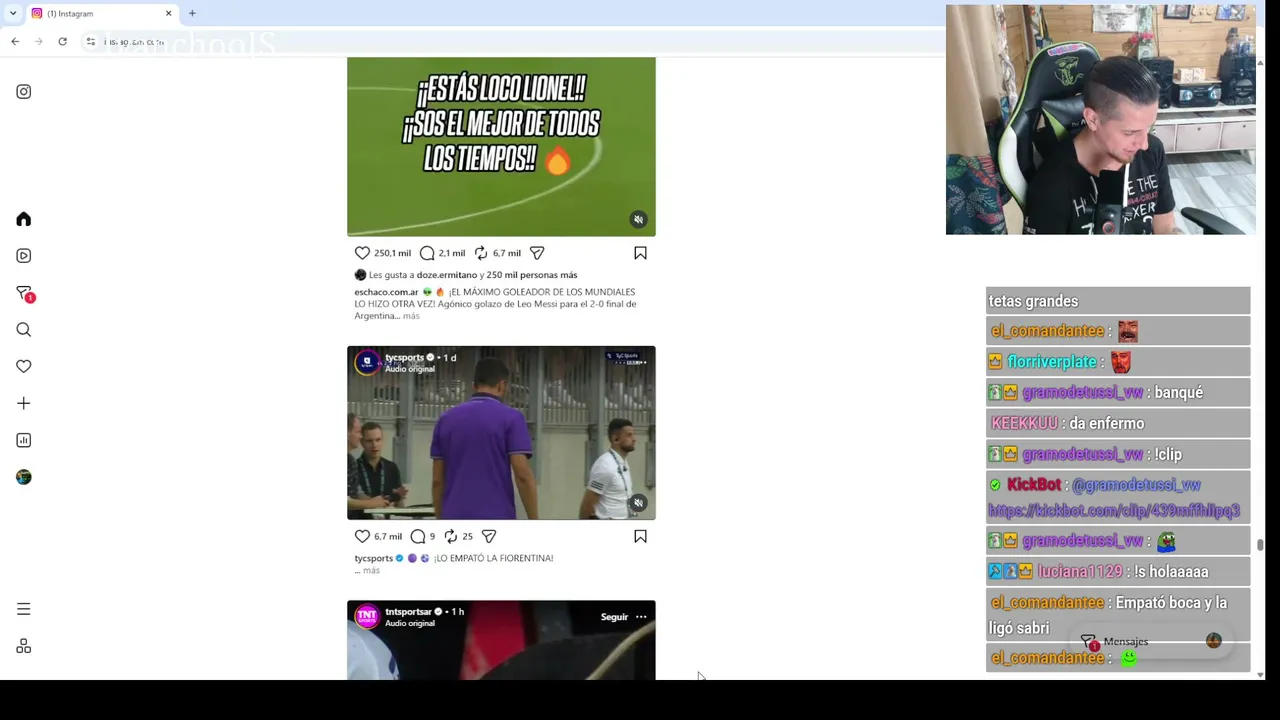1280x720 pixels.
Task: Open the Search panel in the sidebar
Action: click(24, 330)
